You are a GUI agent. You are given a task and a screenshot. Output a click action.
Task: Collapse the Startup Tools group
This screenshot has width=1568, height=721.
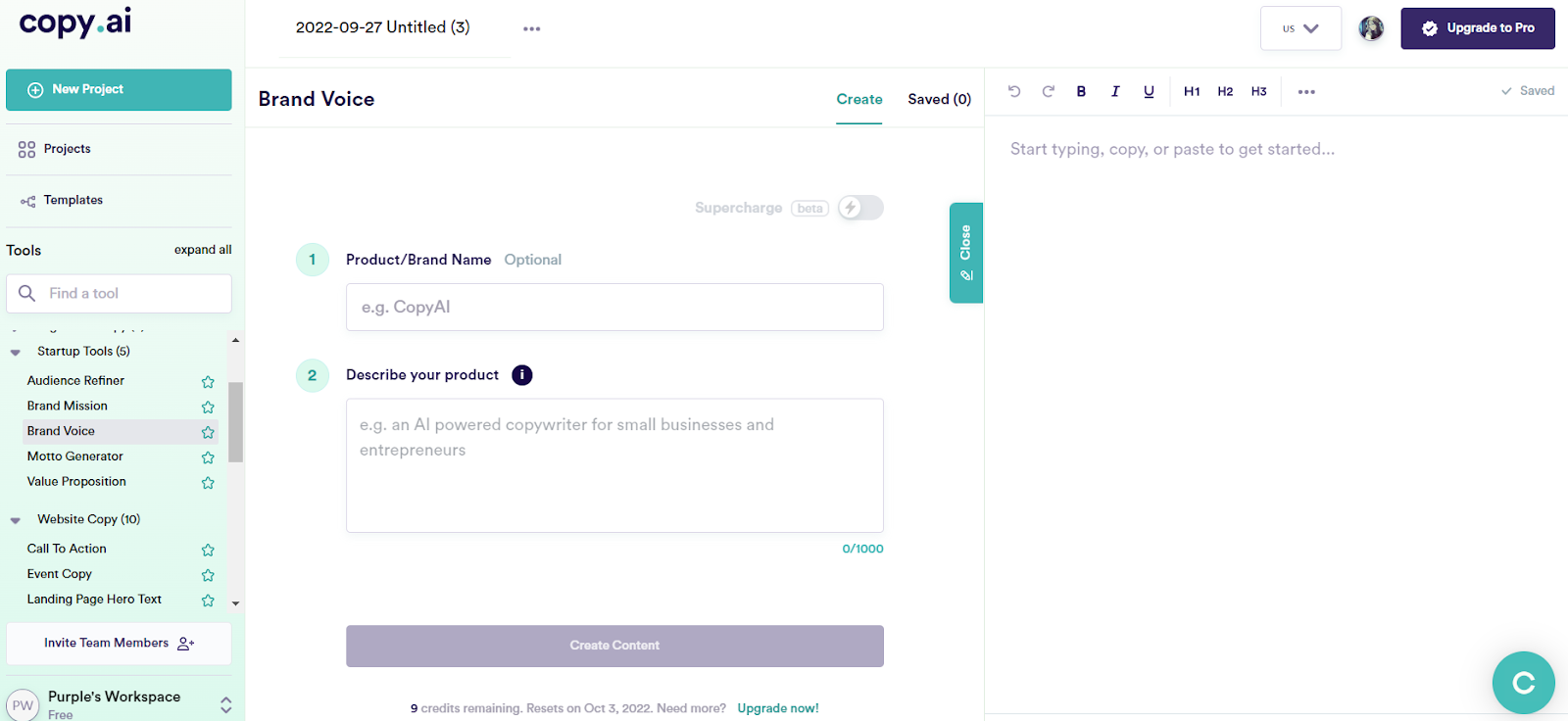tap(16, 353)
